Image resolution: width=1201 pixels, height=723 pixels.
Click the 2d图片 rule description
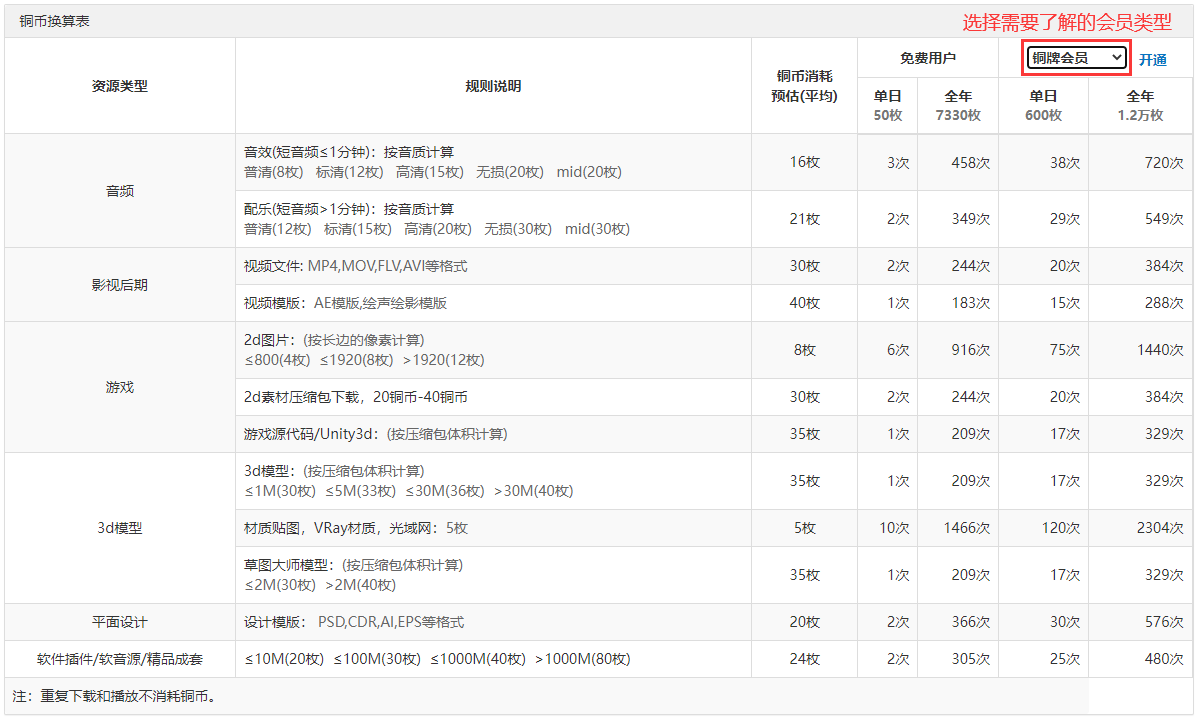[x=493, y=350]
